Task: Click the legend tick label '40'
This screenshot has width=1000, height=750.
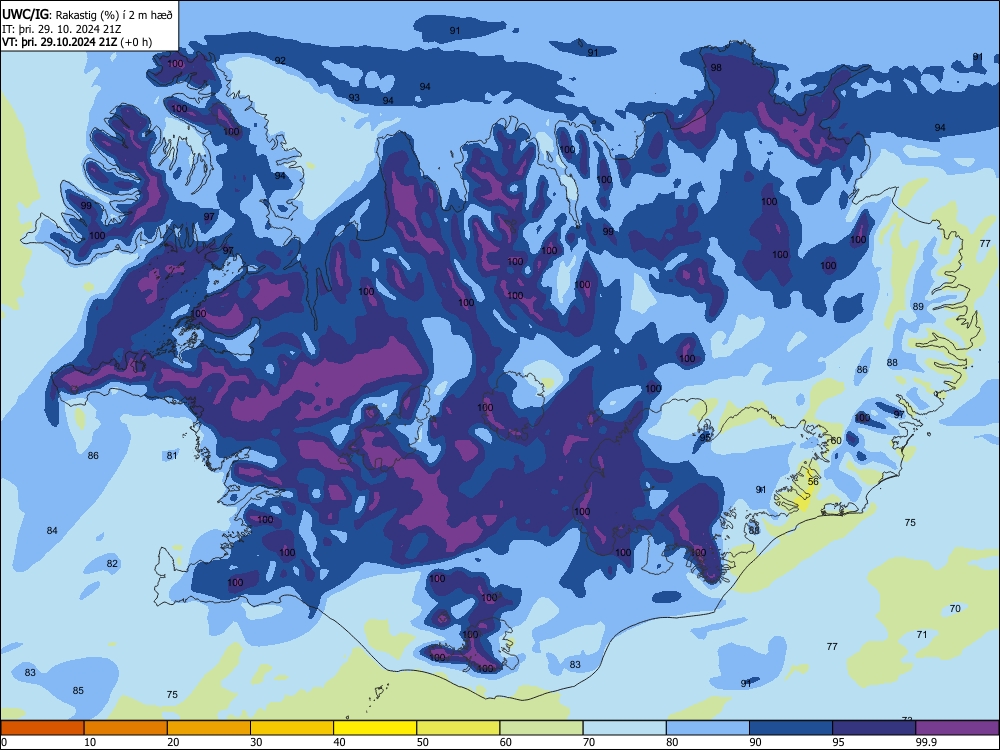Action: 340,742
